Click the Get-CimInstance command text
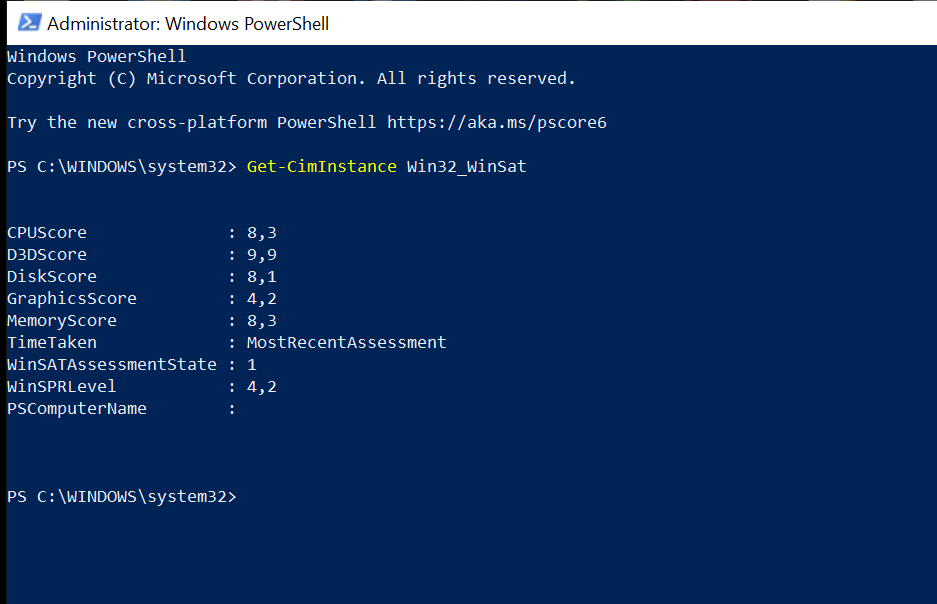Screen dimensions: 937x604 [321, 166]
